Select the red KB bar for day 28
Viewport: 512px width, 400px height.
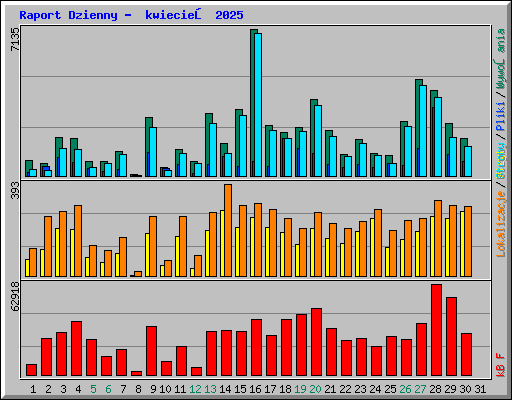436,330
